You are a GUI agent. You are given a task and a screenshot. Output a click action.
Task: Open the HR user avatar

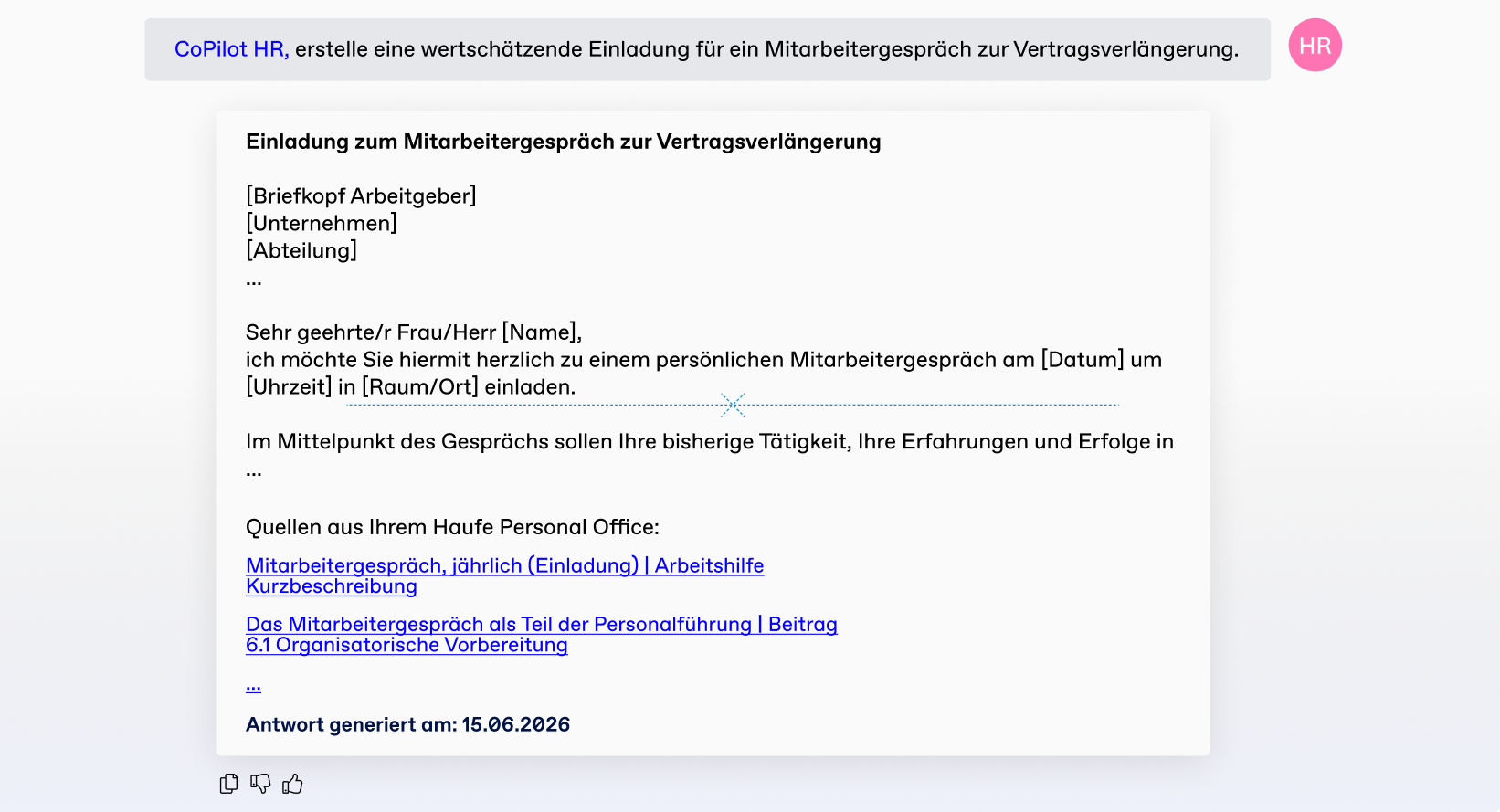point(1315,45)
